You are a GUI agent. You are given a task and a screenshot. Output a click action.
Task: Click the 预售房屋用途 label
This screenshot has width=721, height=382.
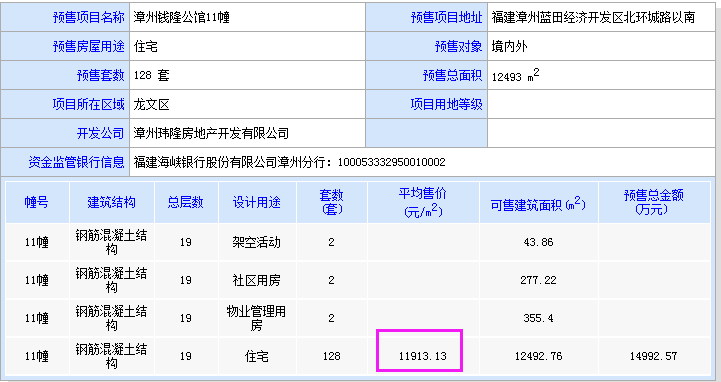(88, 46)
